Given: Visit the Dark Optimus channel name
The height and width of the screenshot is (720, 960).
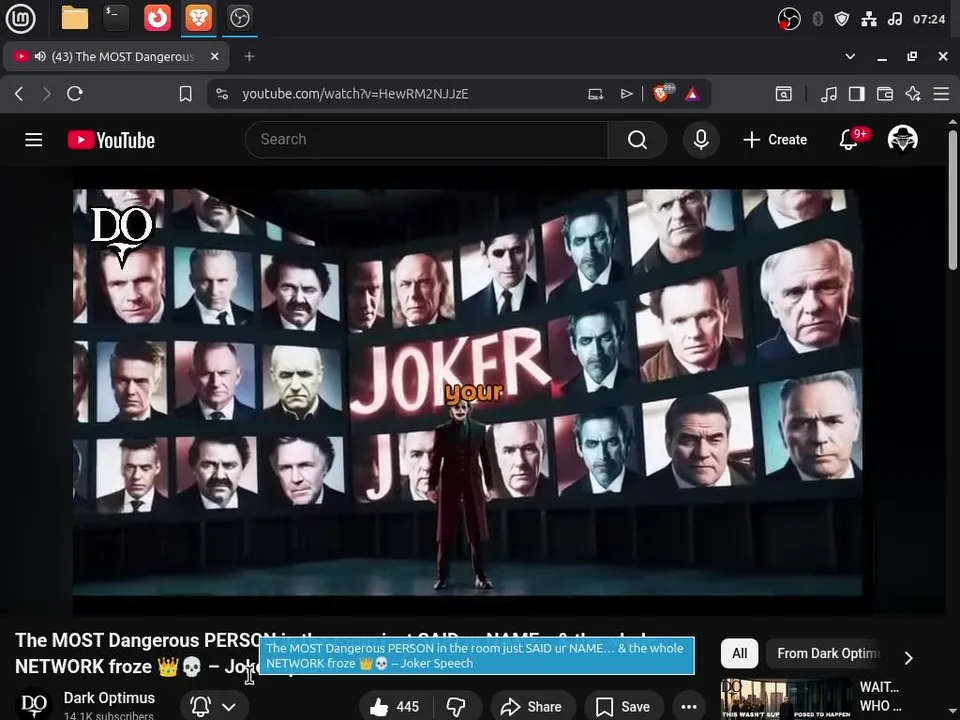Looking at the screenshot, I should [x=110, y=697].
